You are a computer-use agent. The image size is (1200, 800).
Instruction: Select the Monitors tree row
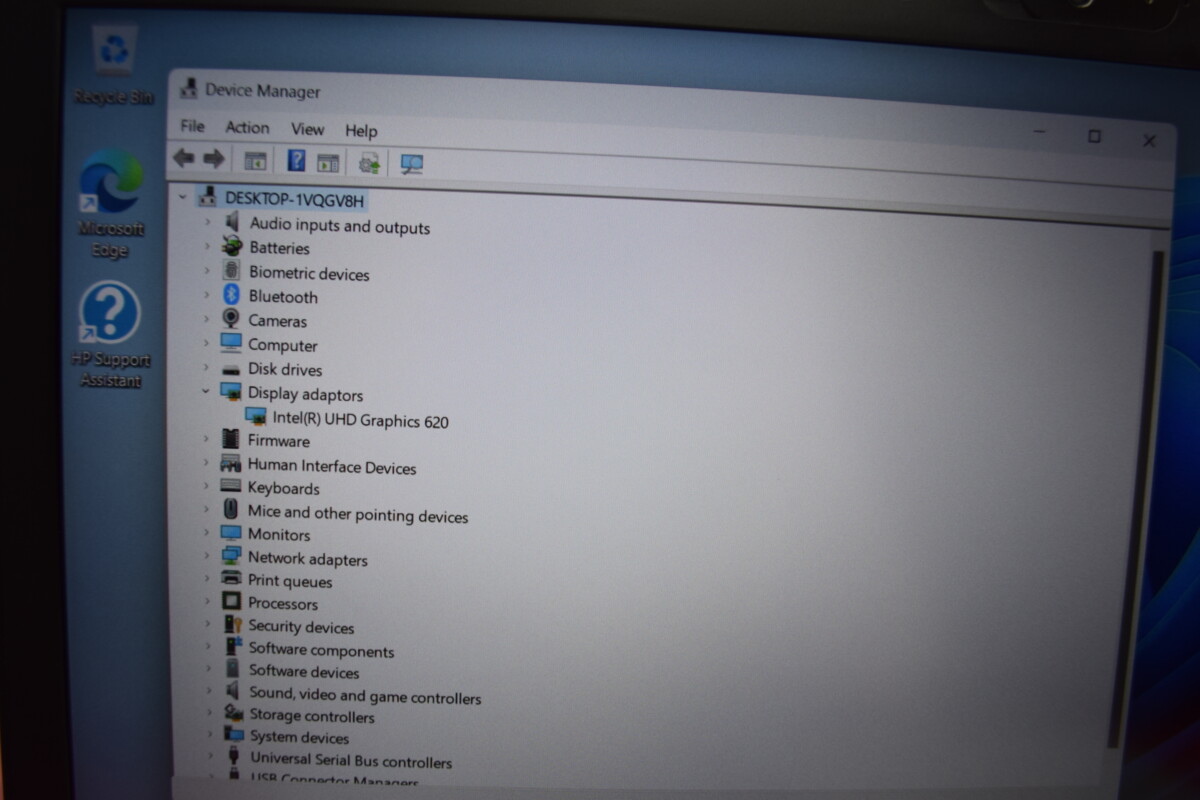click(x=279, y=534)
